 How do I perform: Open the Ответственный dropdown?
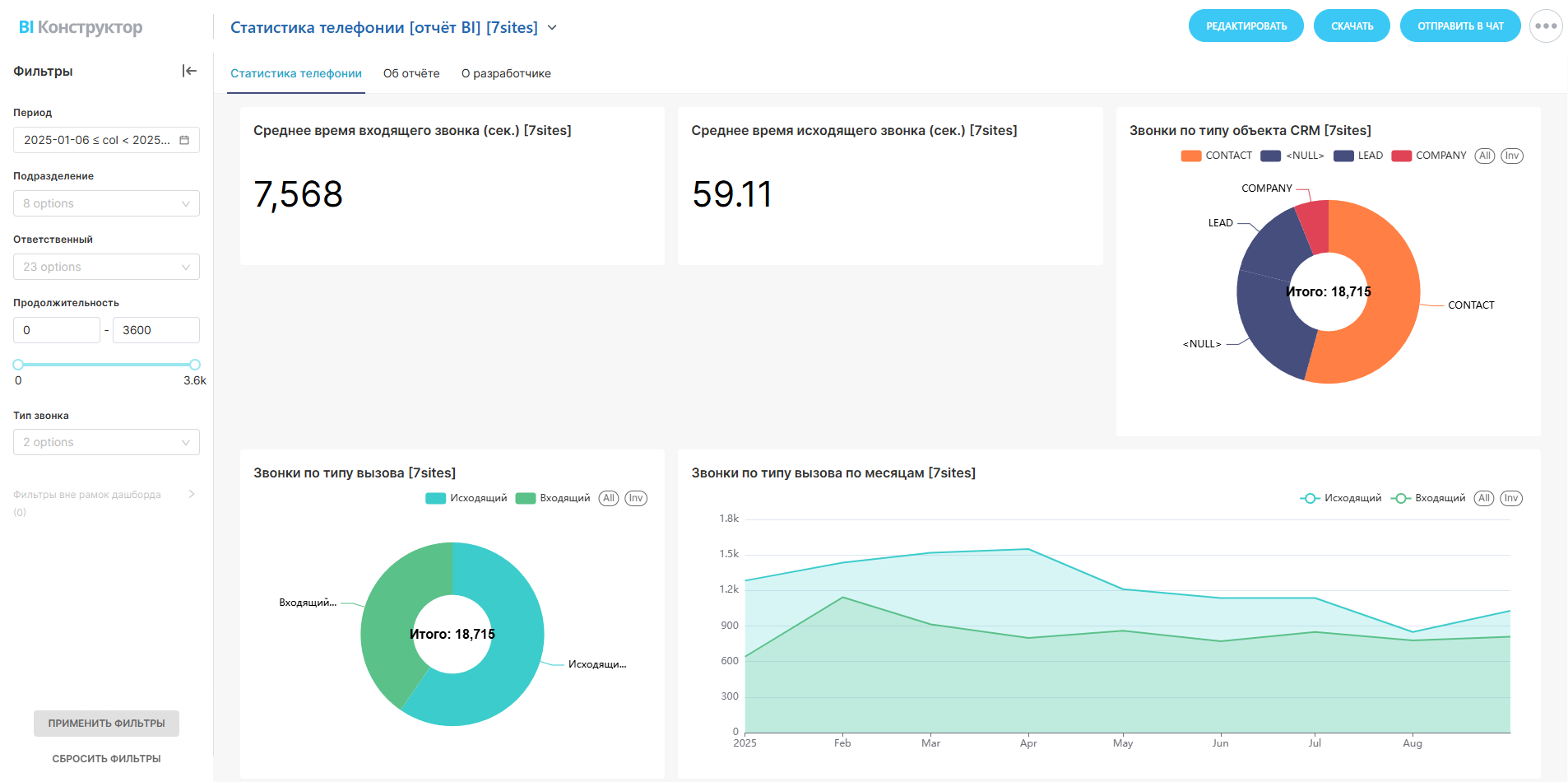click(106, 267)
